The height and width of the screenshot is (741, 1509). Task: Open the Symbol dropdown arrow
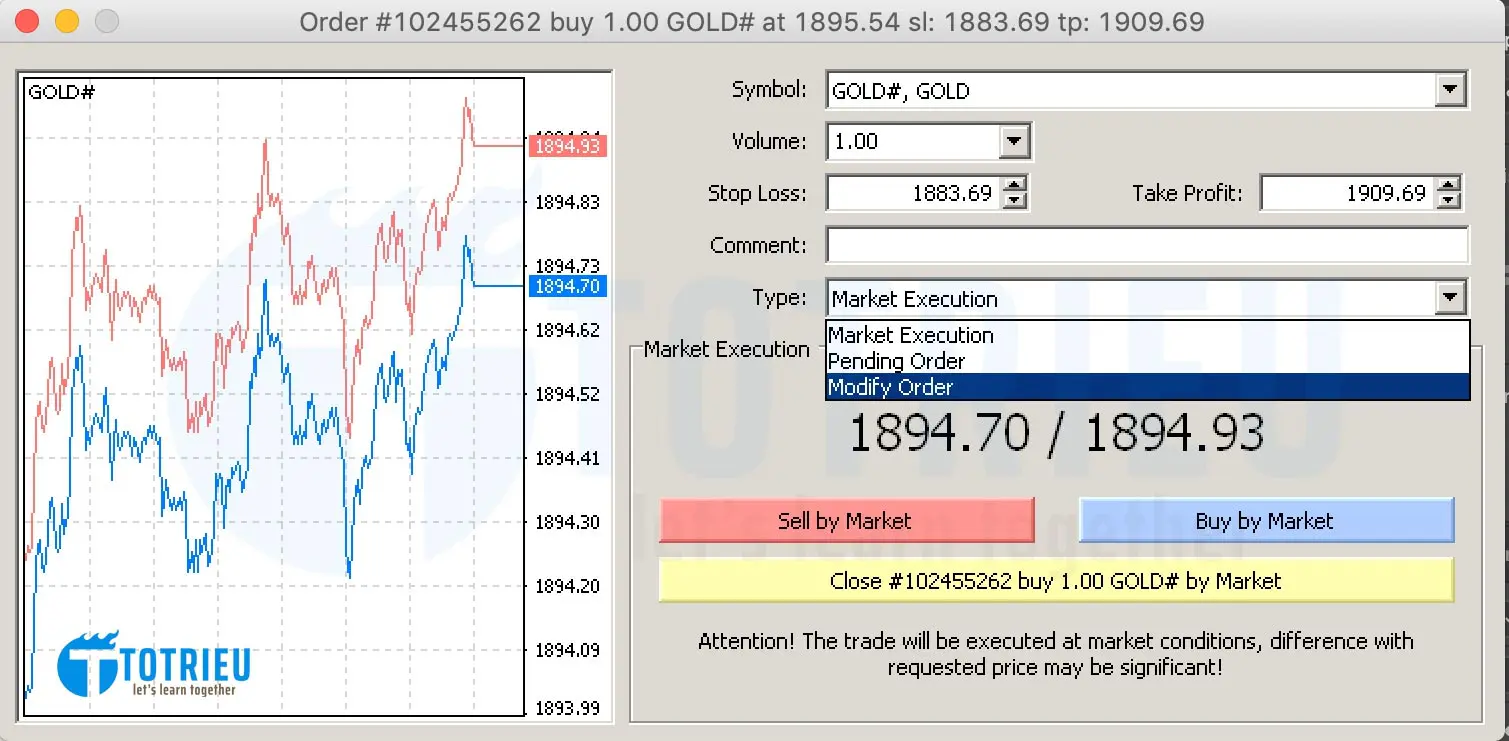coord(1449,91)
